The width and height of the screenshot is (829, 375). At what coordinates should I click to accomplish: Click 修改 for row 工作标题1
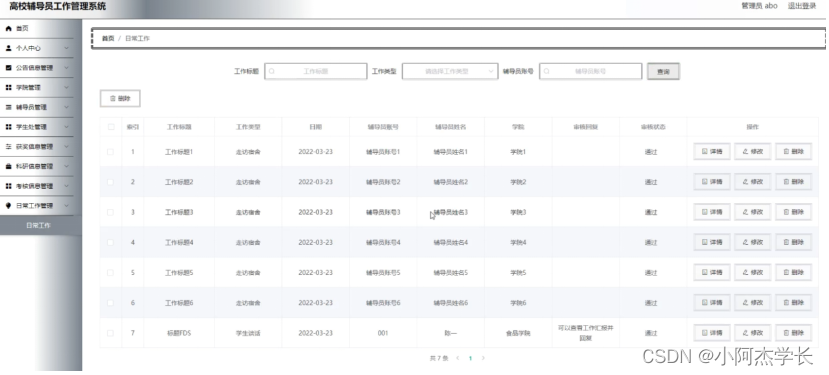tap(753, 152)
